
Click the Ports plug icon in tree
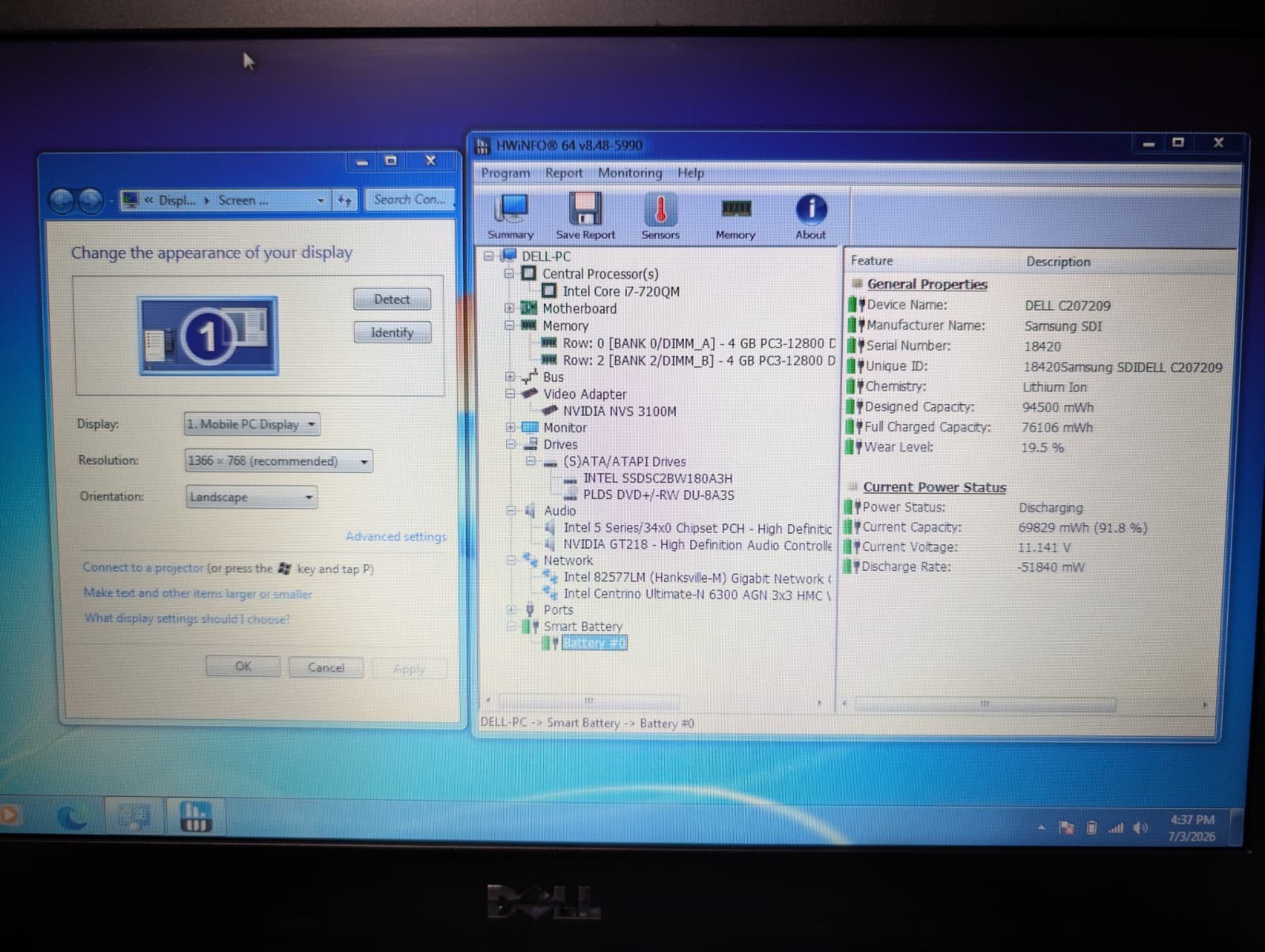531,610
